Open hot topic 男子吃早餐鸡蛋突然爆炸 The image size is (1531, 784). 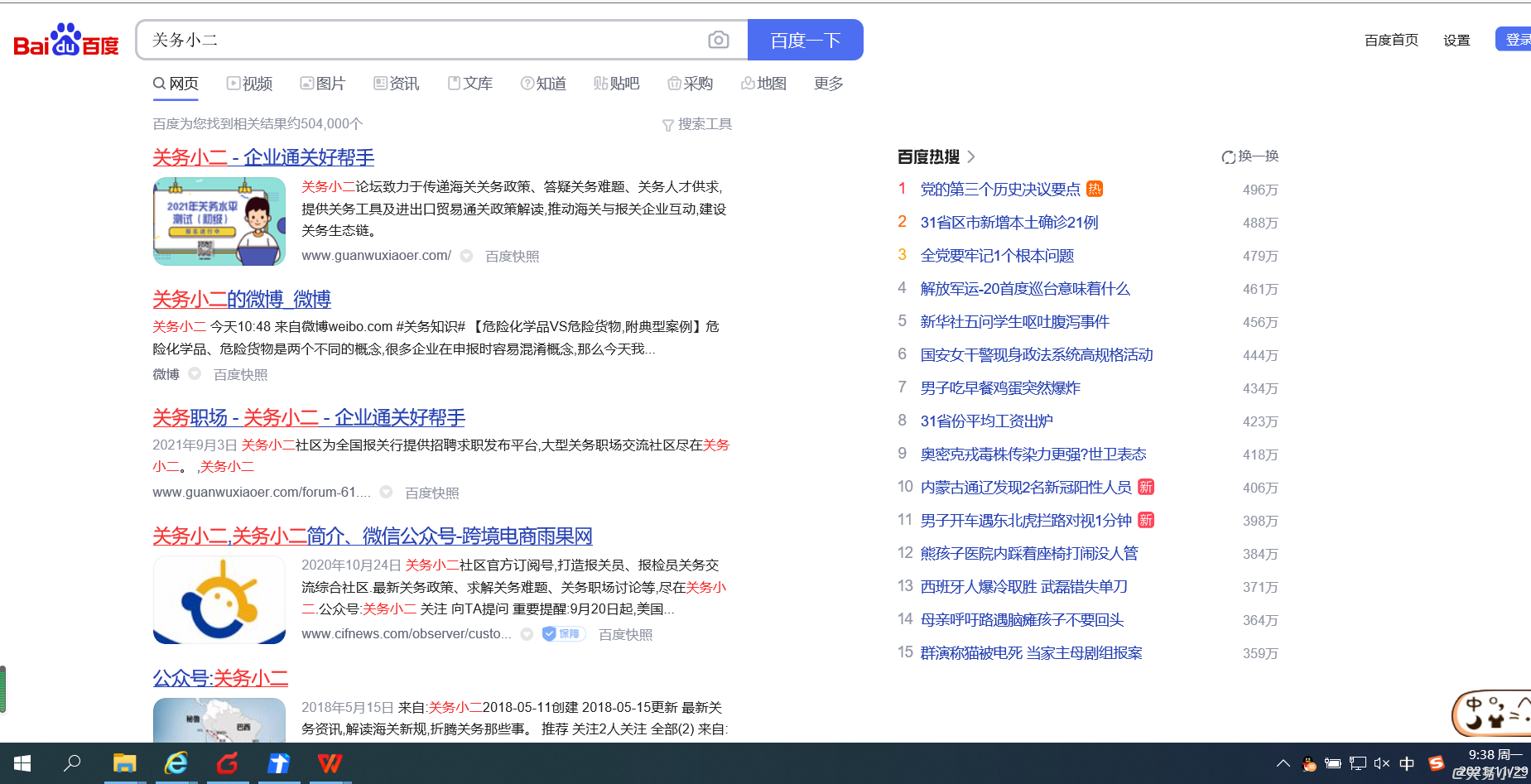click(x=1000, y=388)
